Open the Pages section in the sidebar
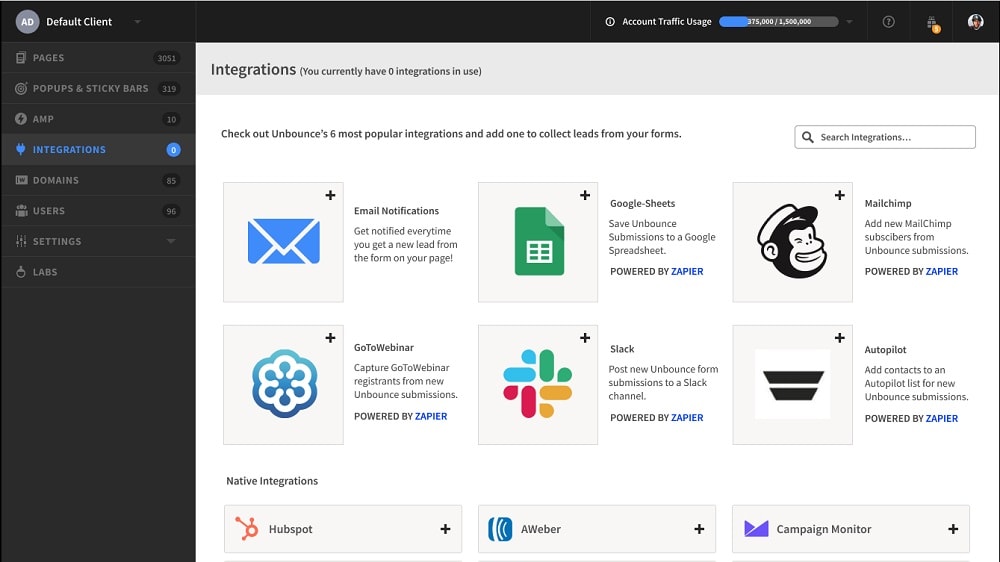 coord(98,58)
